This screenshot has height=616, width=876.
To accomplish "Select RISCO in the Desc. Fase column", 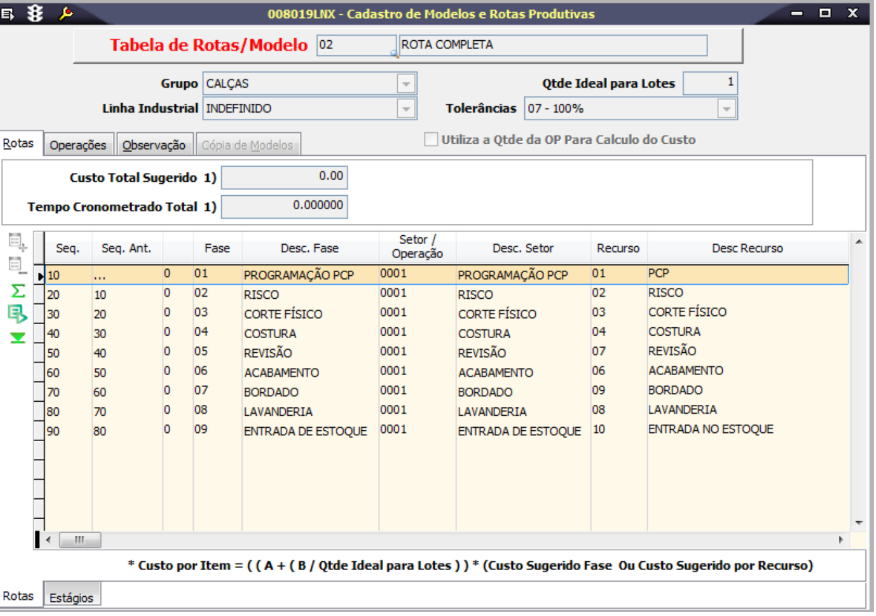I will coord(261,295).
